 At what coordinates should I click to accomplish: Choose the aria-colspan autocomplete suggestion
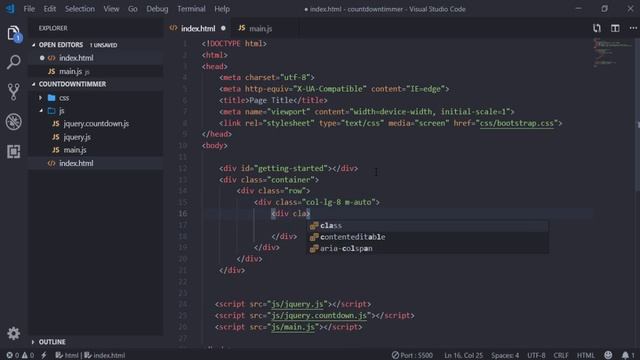[x=428, y=249]
